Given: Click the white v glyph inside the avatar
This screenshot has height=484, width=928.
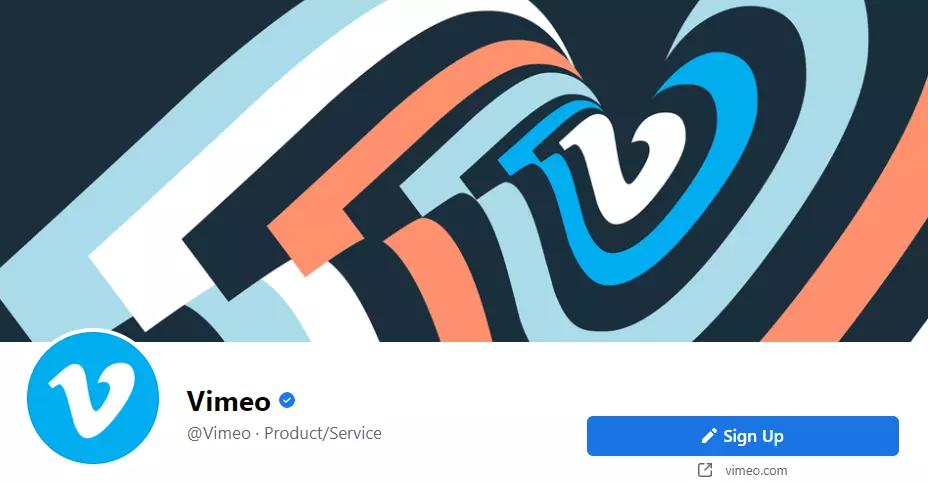Looking at the screenshot, I should pos(93,398).
